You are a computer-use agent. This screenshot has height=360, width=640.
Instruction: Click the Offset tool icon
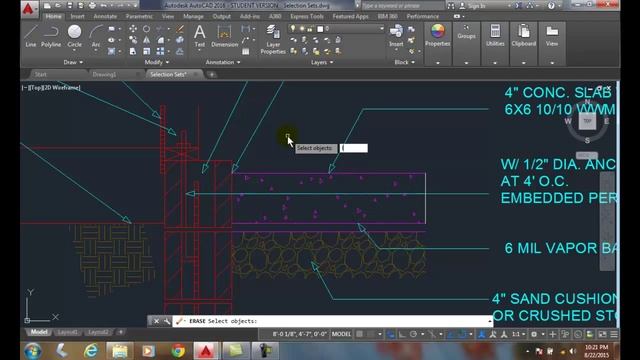[x=180, y=51]
